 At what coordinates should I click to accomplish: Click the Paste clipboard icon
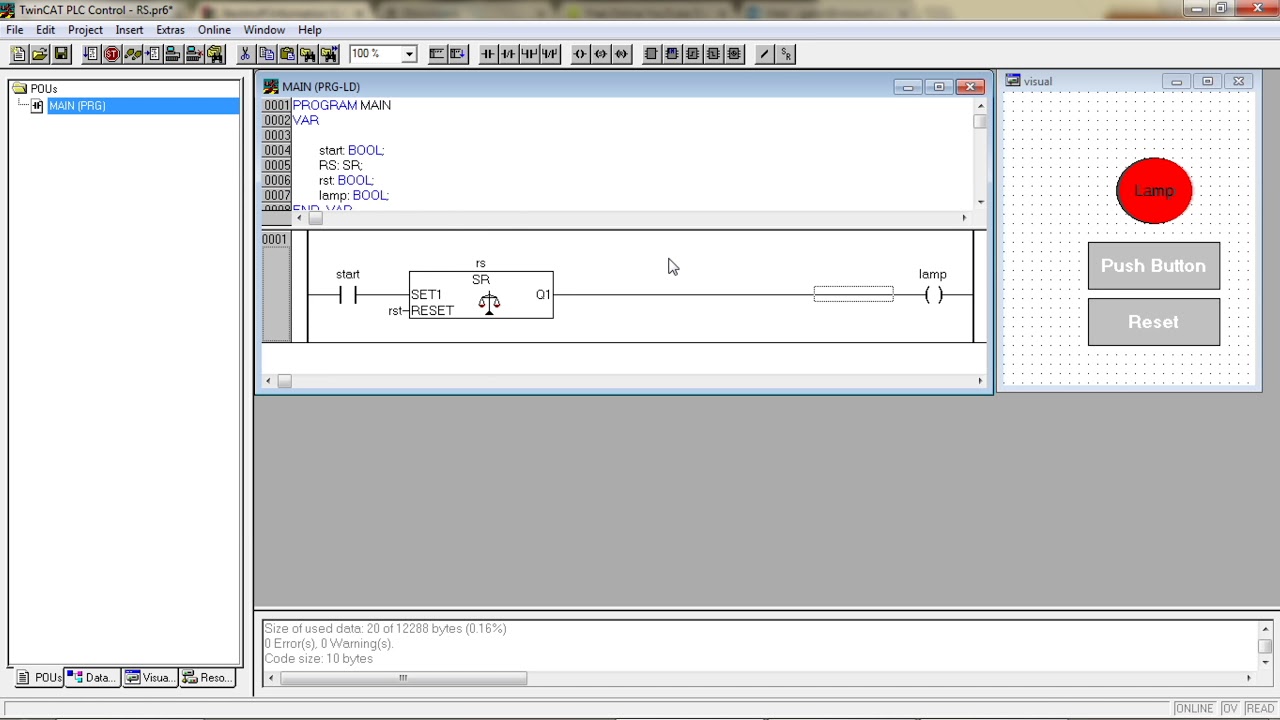[287, 54]
